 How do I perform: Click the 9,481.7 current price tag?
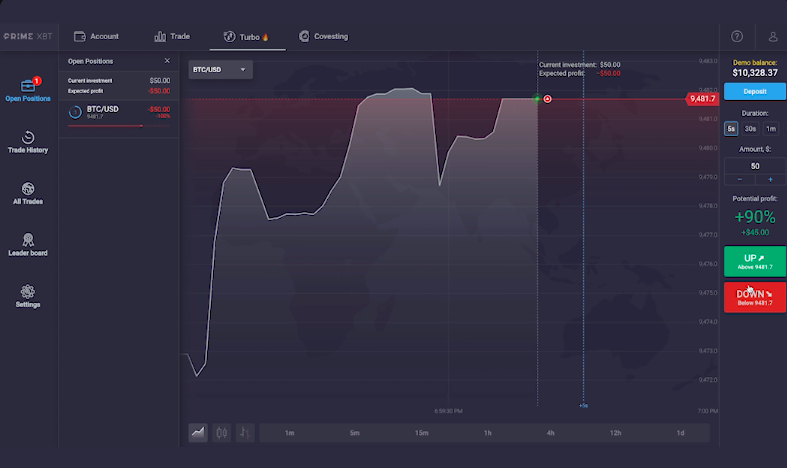click(702, 99)
